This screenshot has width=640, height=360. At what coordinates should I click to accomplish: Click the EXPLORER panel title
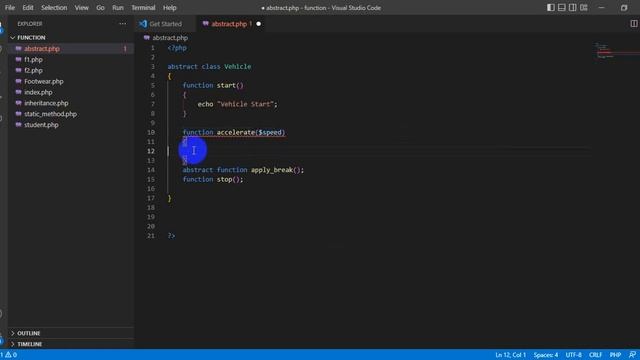30,24
